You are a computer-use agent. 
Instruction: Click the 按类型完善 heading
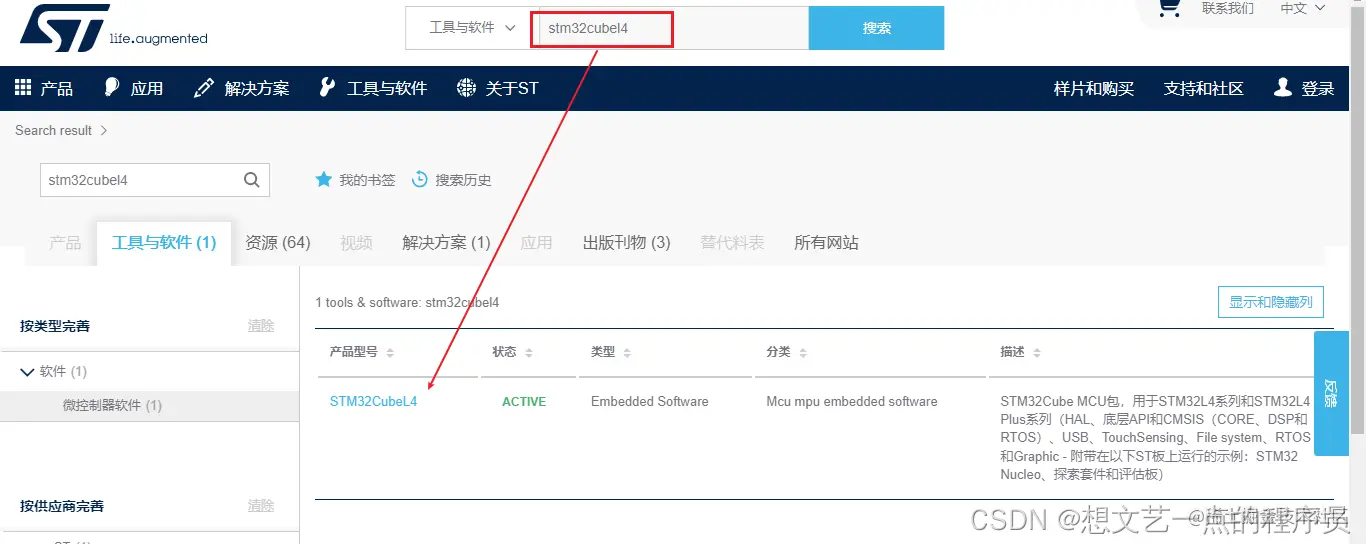(x=55, y=326)
